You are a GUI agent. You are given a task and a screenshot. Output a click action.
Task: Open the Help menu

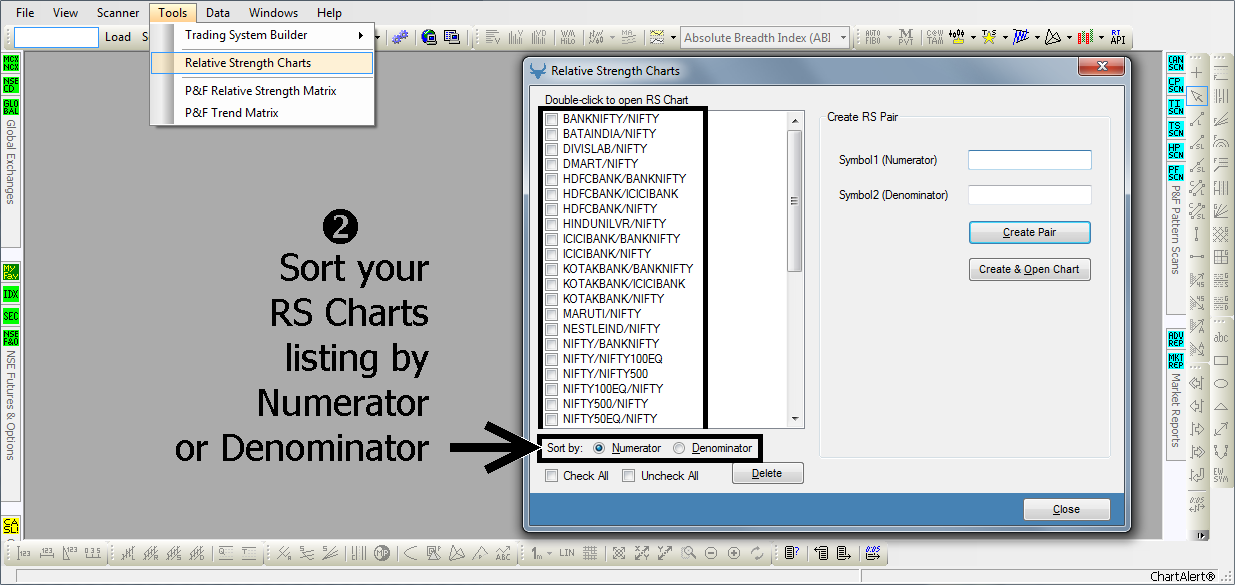[x=329, y=13]
